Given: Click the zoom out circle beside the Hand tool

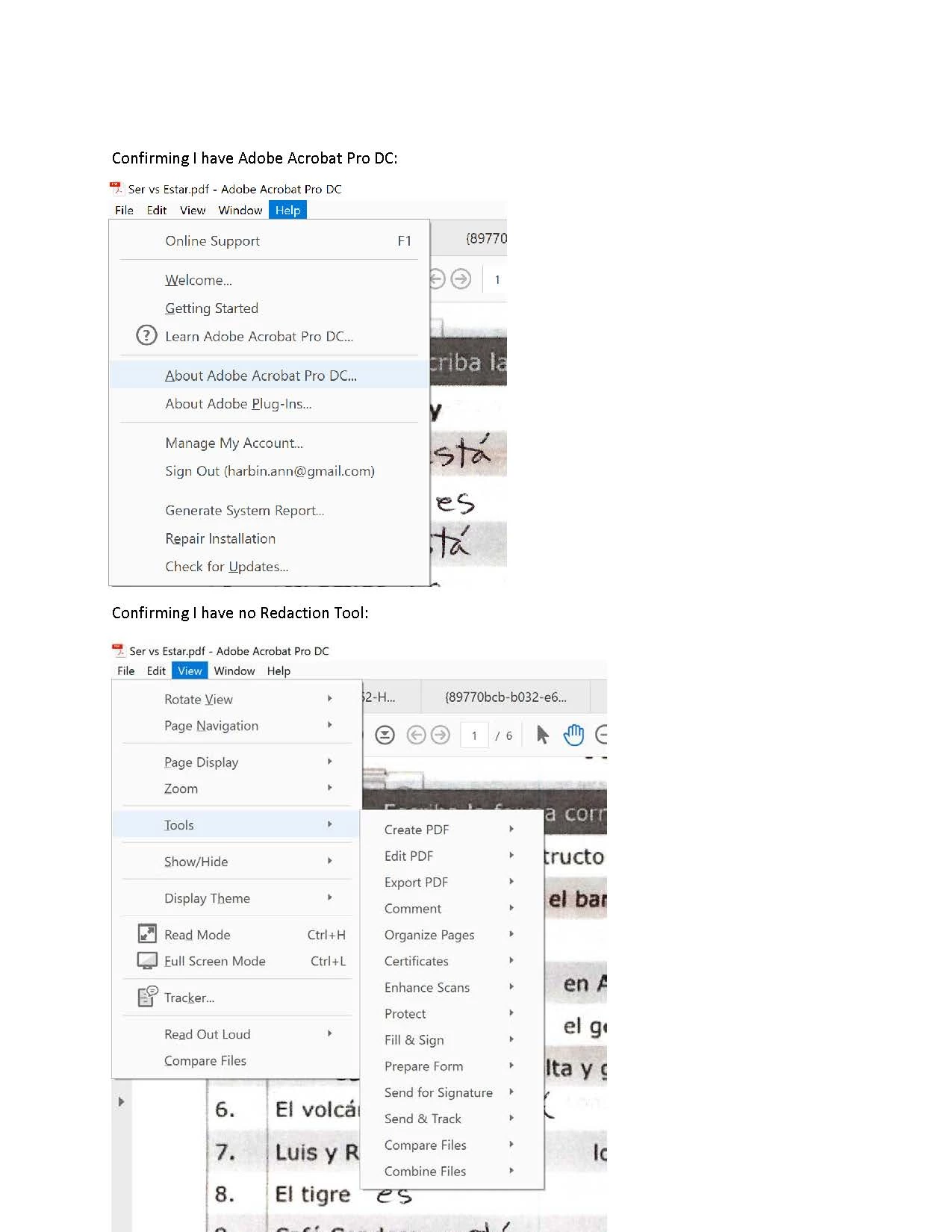Looking at the screenshot, I should [602, 735].
